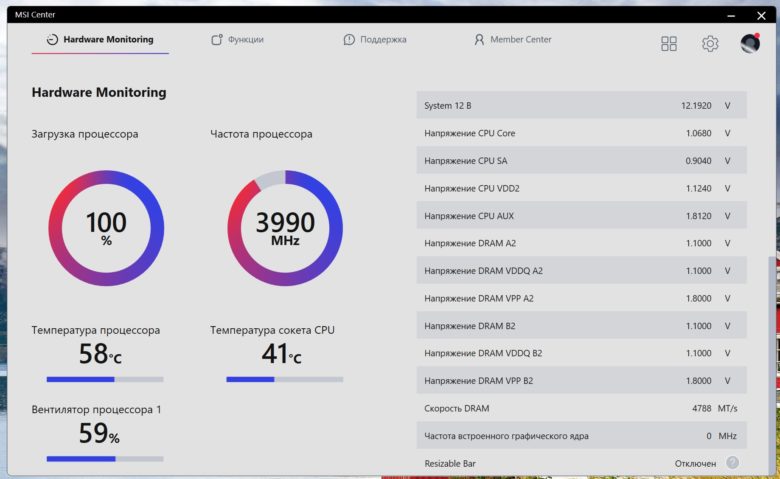Select the Напряжение CPU SA row
Image resolution: width=780 pixels, height=479 pixels.
(582, 161)
